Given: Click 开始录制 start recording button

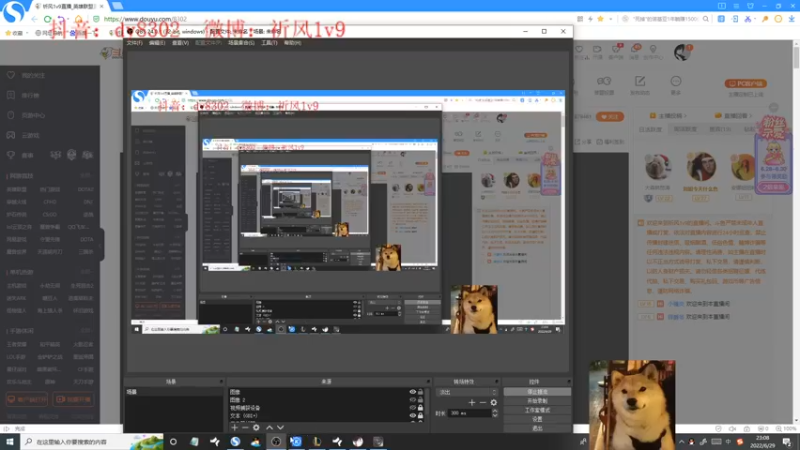Looking at the screenshot, I should [537, 401].
